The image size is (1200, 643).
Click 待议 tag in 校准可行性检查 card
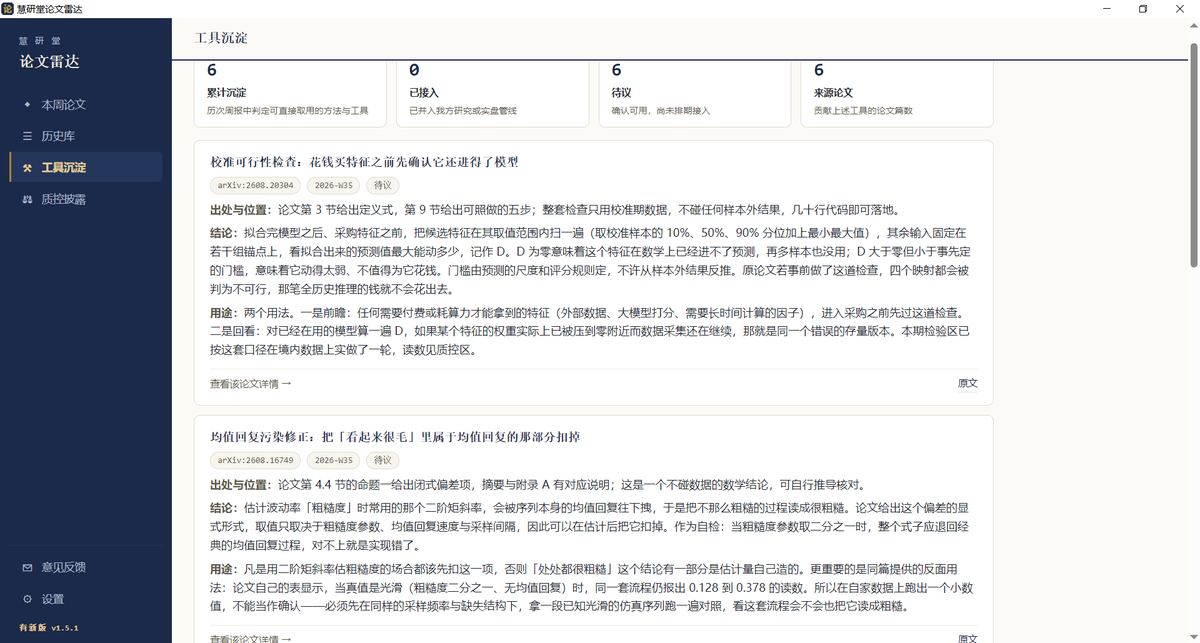tap(383, 185)
